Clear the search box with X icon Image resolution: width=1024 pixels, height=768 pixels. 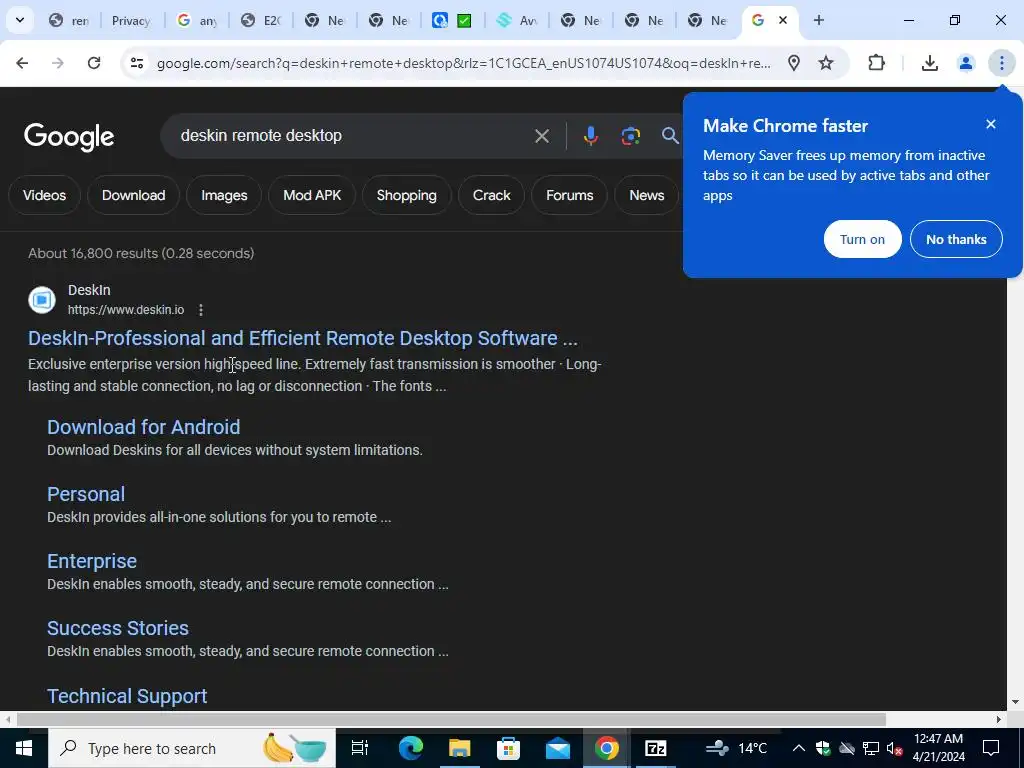pos(541,136)
